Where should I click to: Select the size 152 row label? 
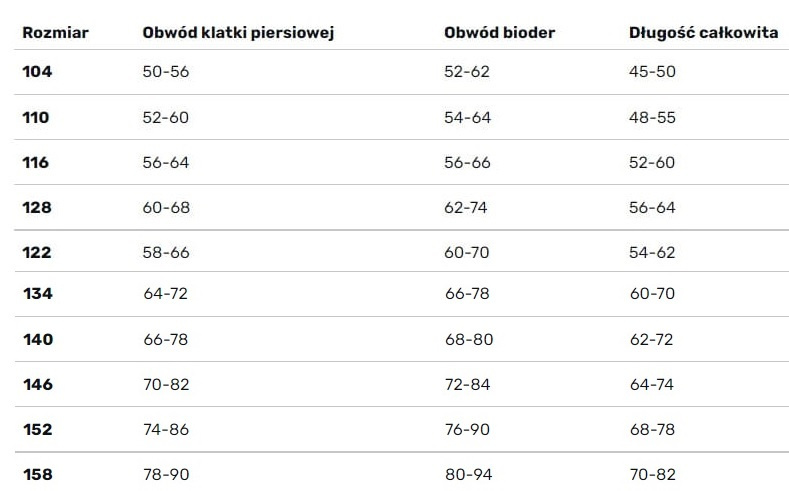37,429
